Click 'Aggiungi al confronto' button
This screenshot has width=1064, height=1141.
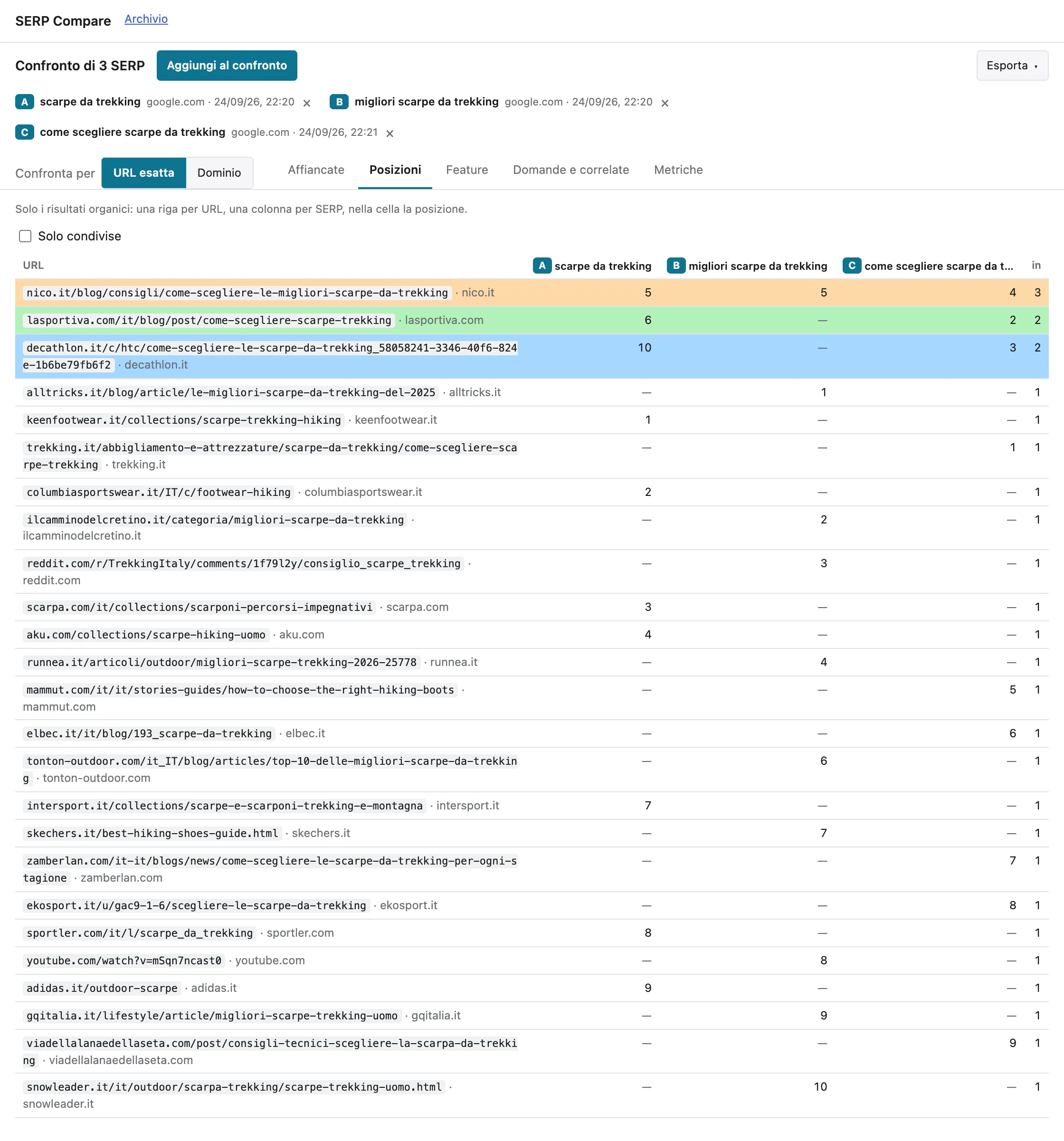pos(227,66)
